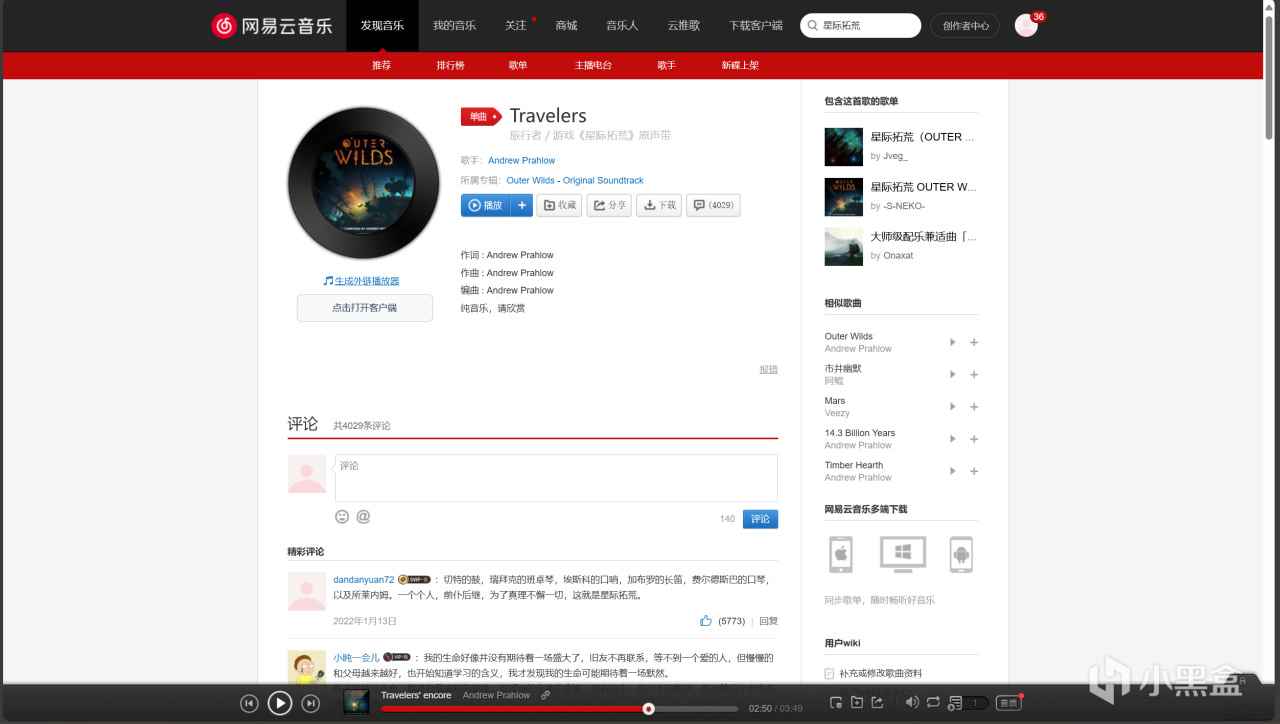Open the 云推歌 top menu item

tap(684, 26)
